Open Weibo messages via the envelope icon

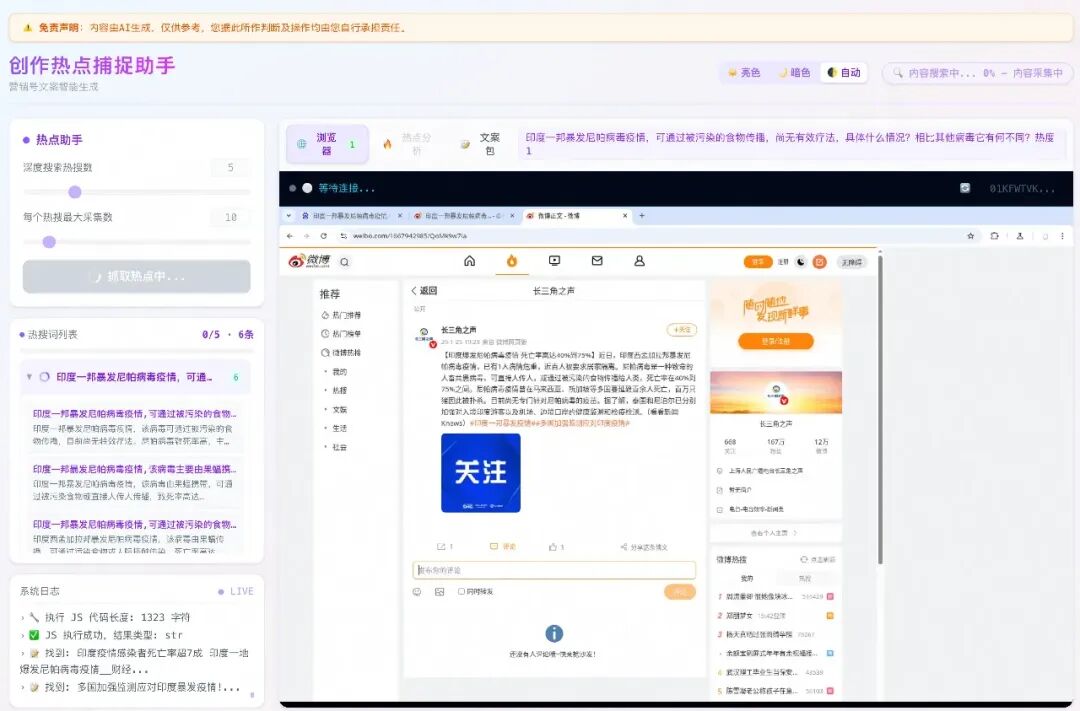pos(598,260)
